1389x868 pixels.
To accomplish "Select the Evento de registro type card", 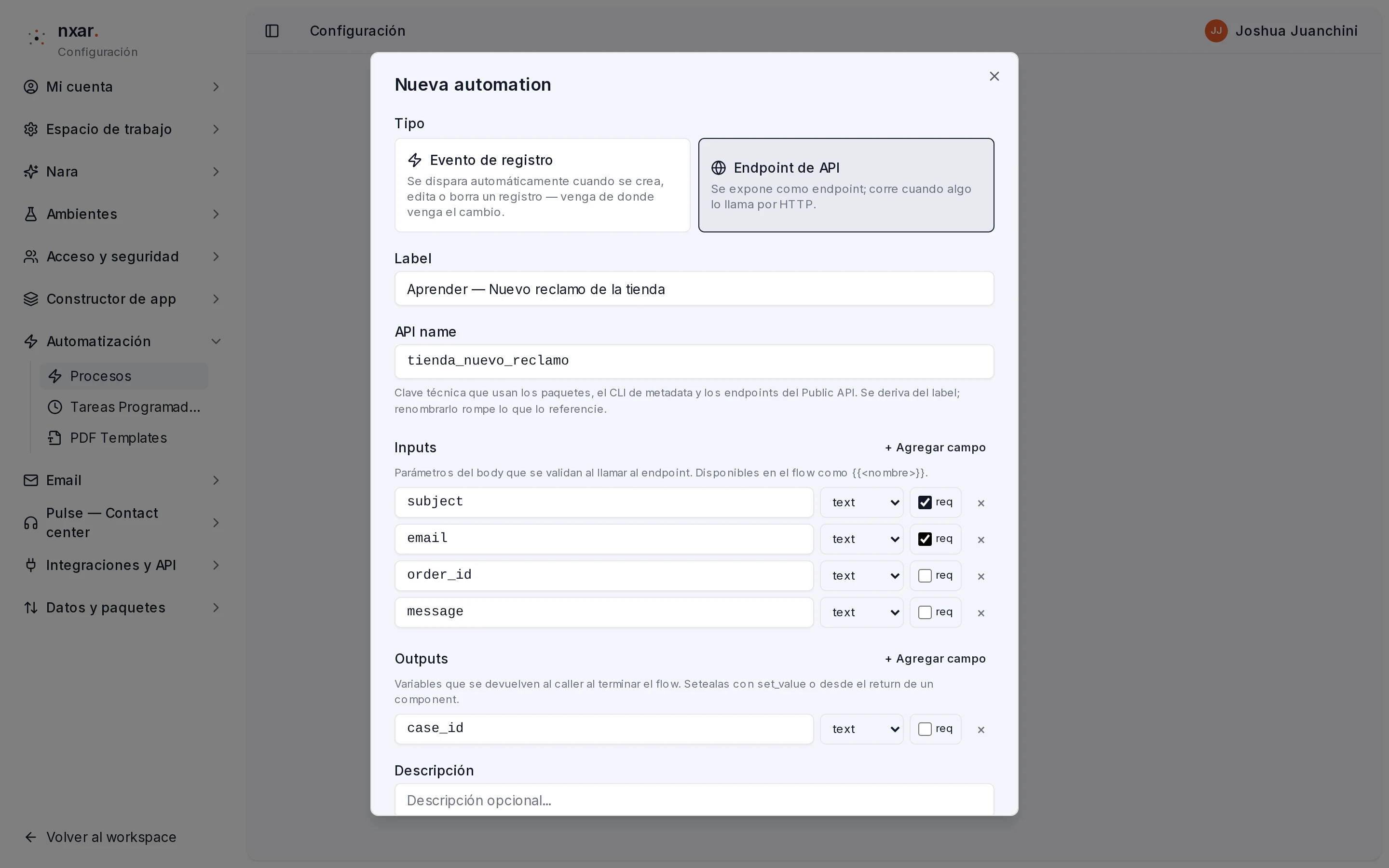I will pyautogui.click(x=543, y=186).
